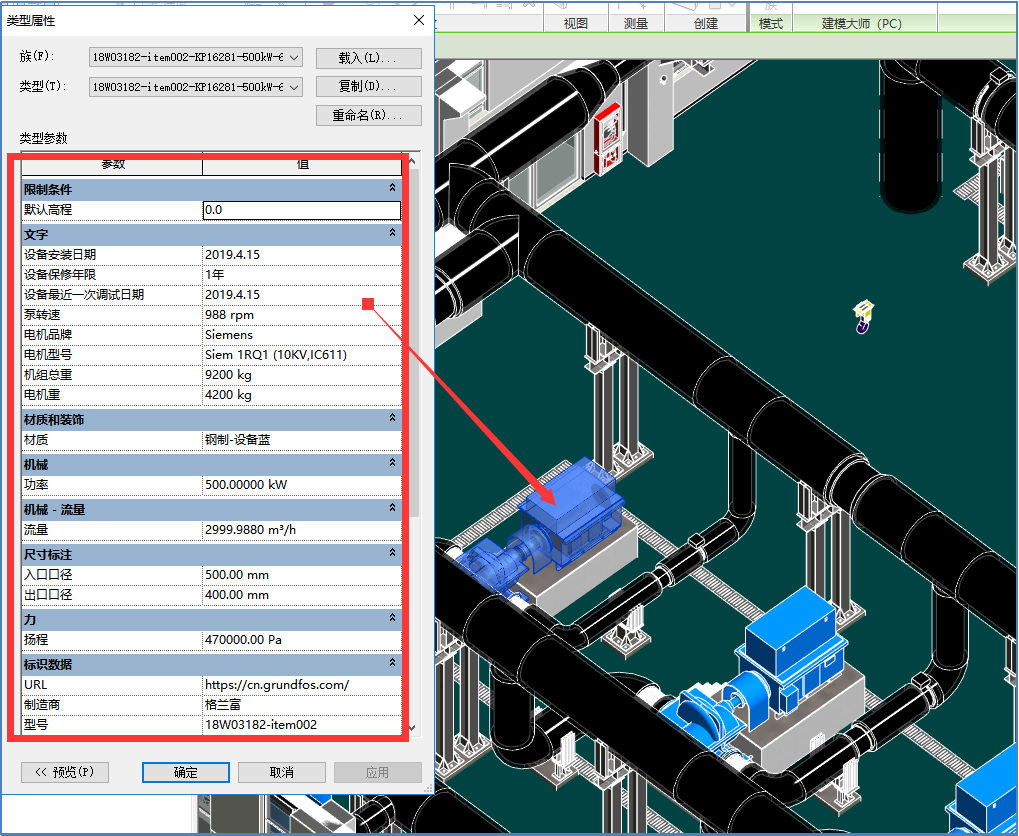The width and height of the screenshot is (1019, 836).
Task: Cancel the dialog with 取消
Action: pos(281,772)
